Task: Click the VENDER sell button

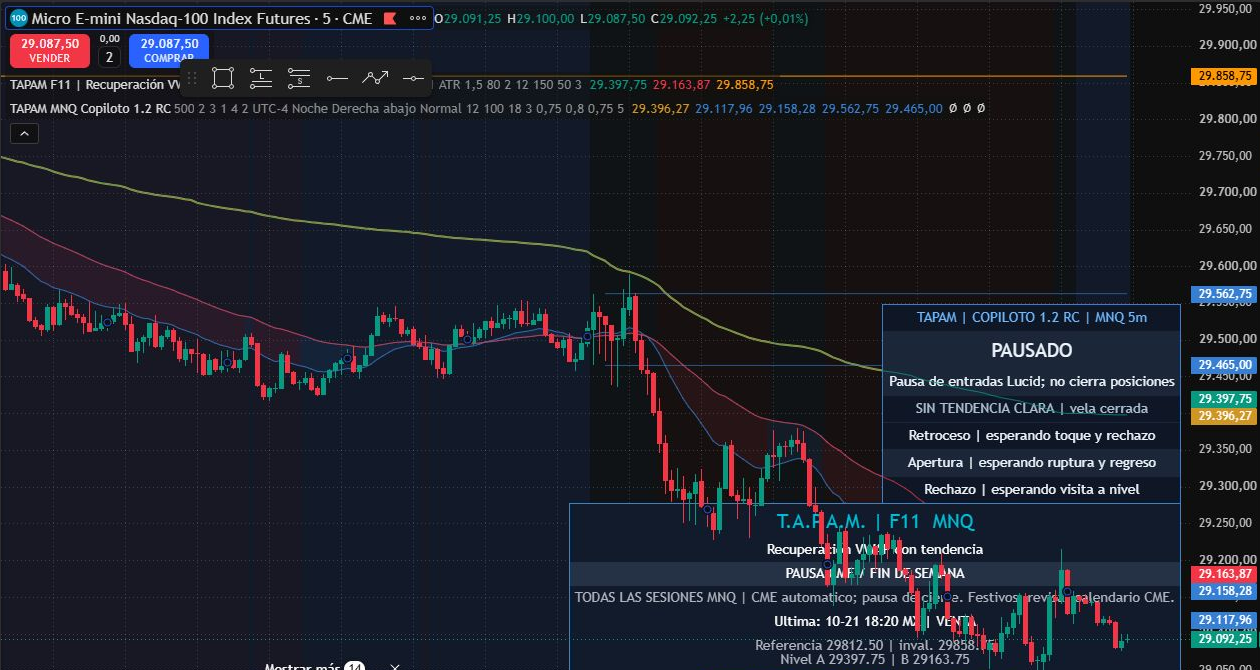Action: (x=50, y=51)
